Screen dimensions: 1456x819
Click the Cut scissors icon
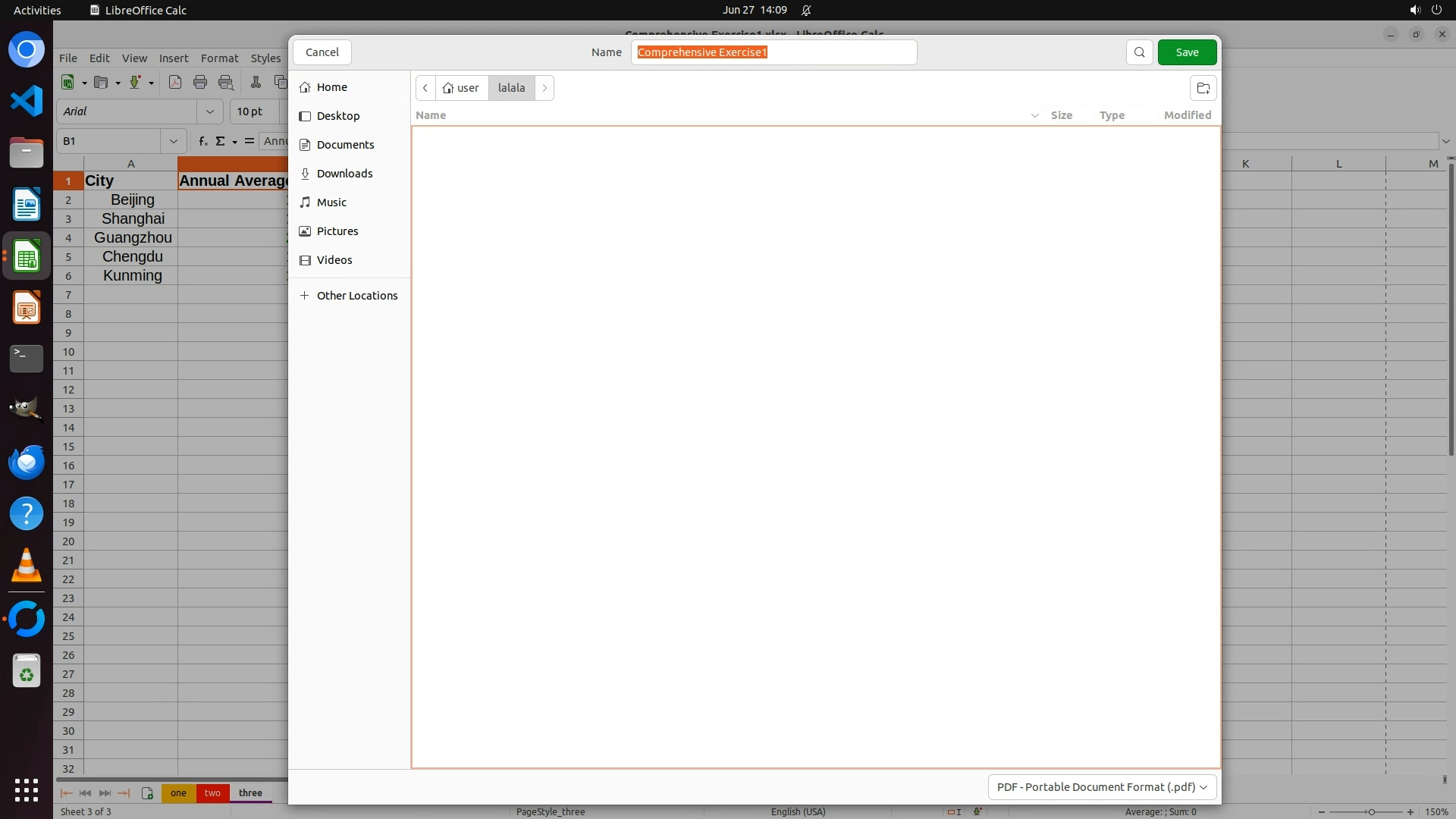[x=256, y=83]
